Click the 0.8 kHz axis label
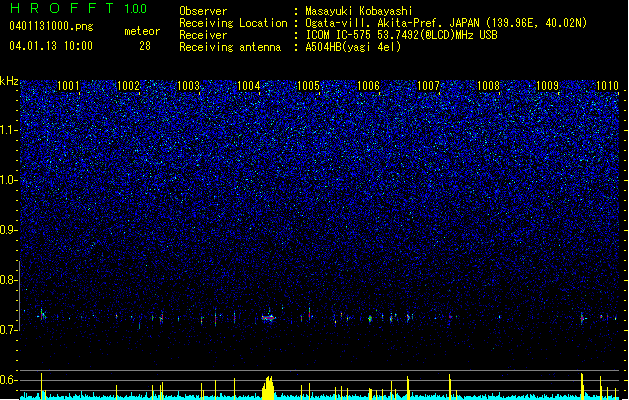This screenshot has width=629, height=400. click(9, 280)
